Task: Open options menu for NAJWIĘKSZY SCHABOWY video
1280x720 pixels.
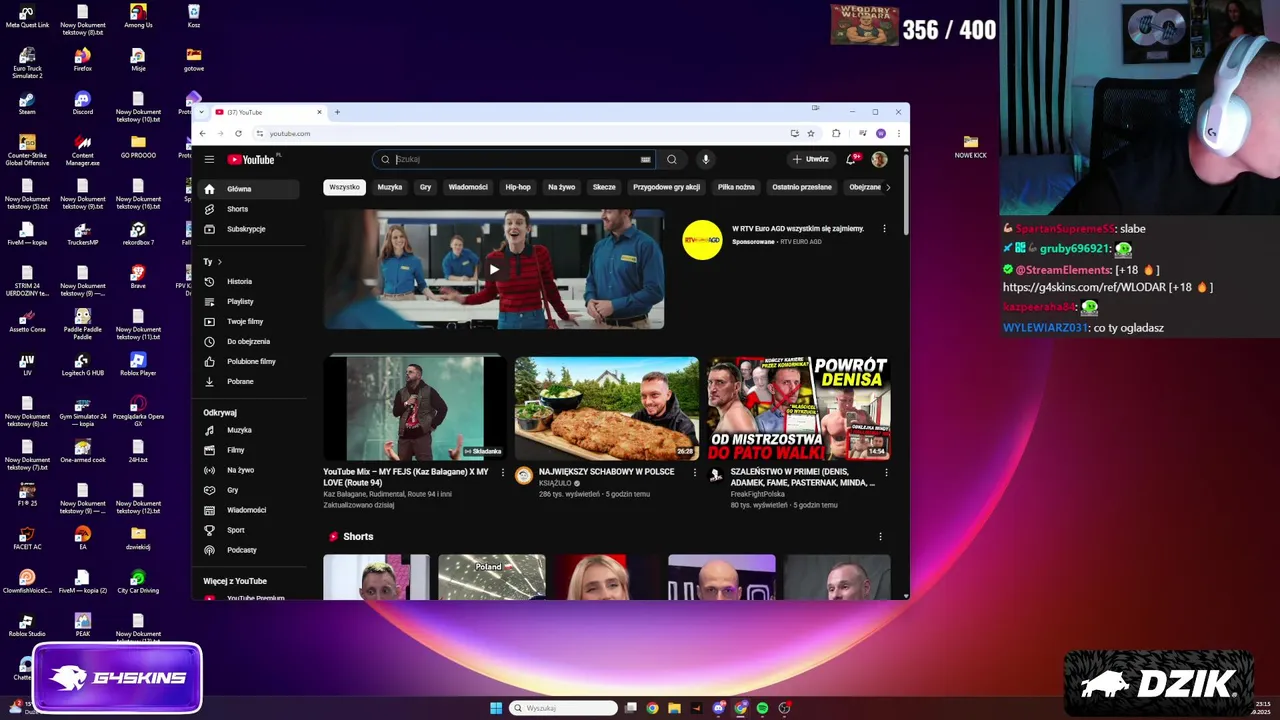Action: (x=696, y=472)
